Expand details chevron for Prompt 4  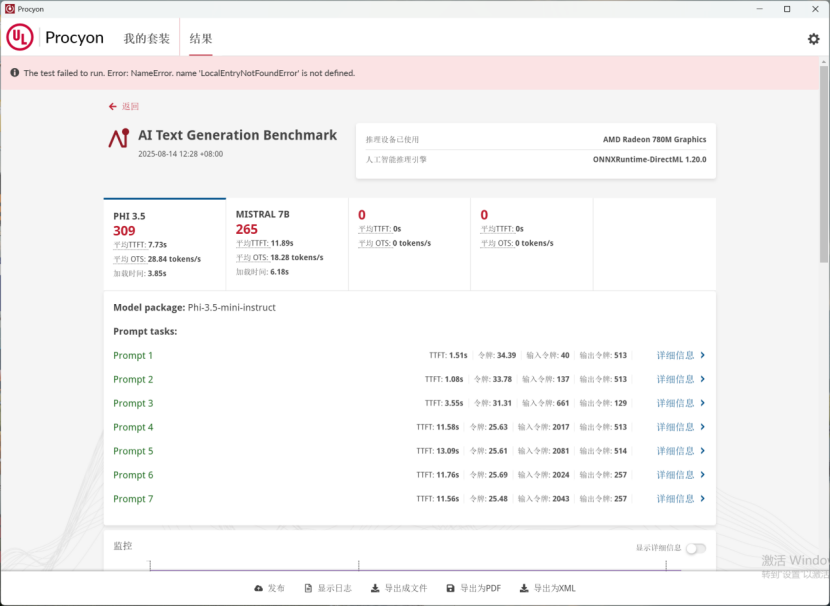(x=703, y=427)
